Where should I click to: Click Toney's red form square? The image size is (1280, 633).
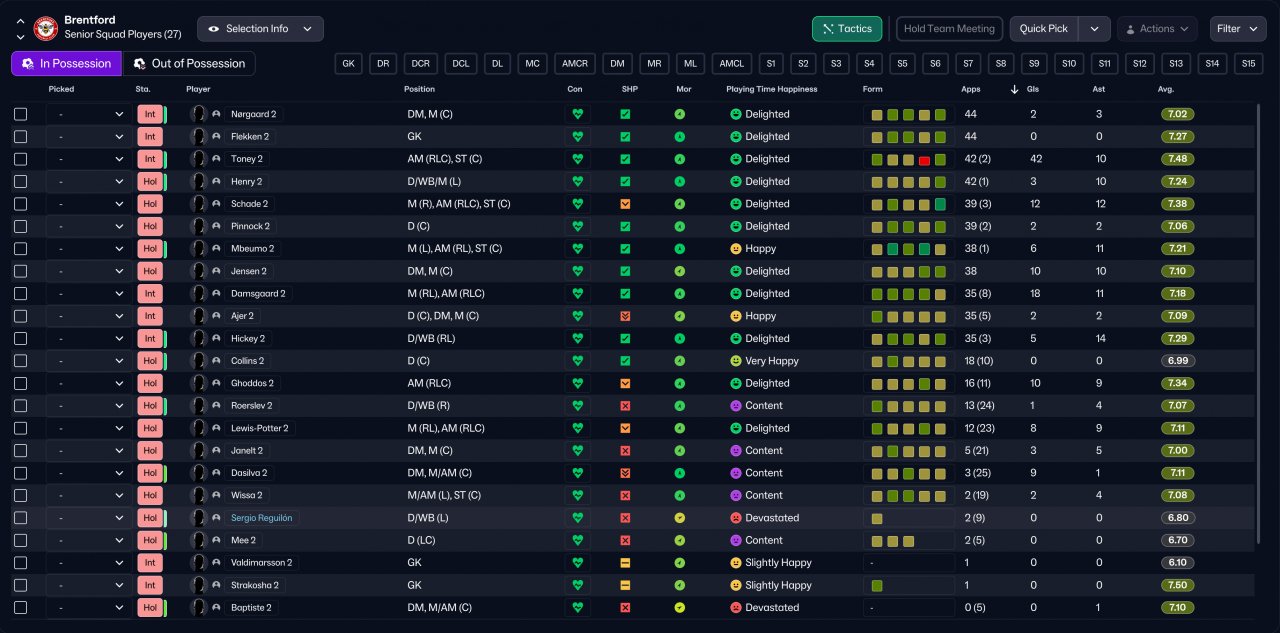pyautogui.click(x=924, y=160)
